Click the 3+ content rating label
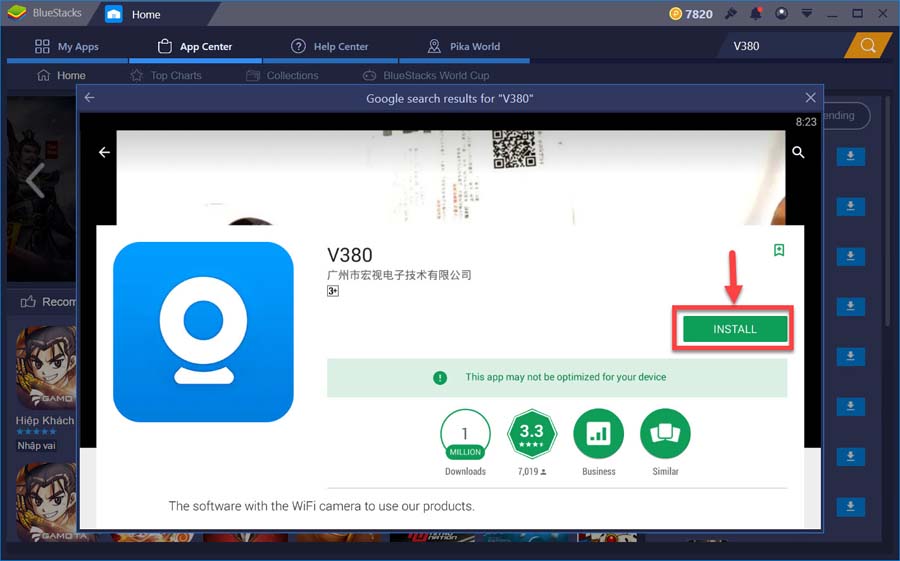Screen dimensions: 900x561 [333, 291]
